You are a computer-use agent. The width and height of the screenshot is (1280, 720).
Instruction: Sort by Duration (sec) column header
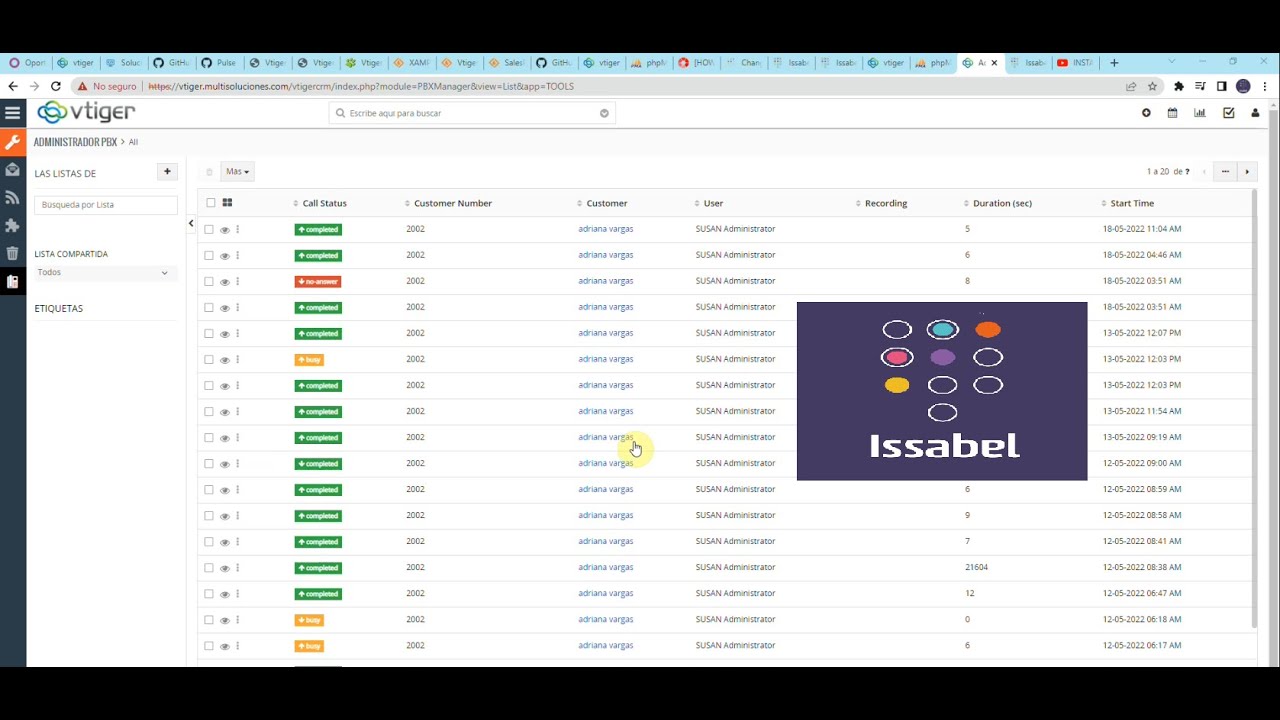click(x=1002, y=203)
